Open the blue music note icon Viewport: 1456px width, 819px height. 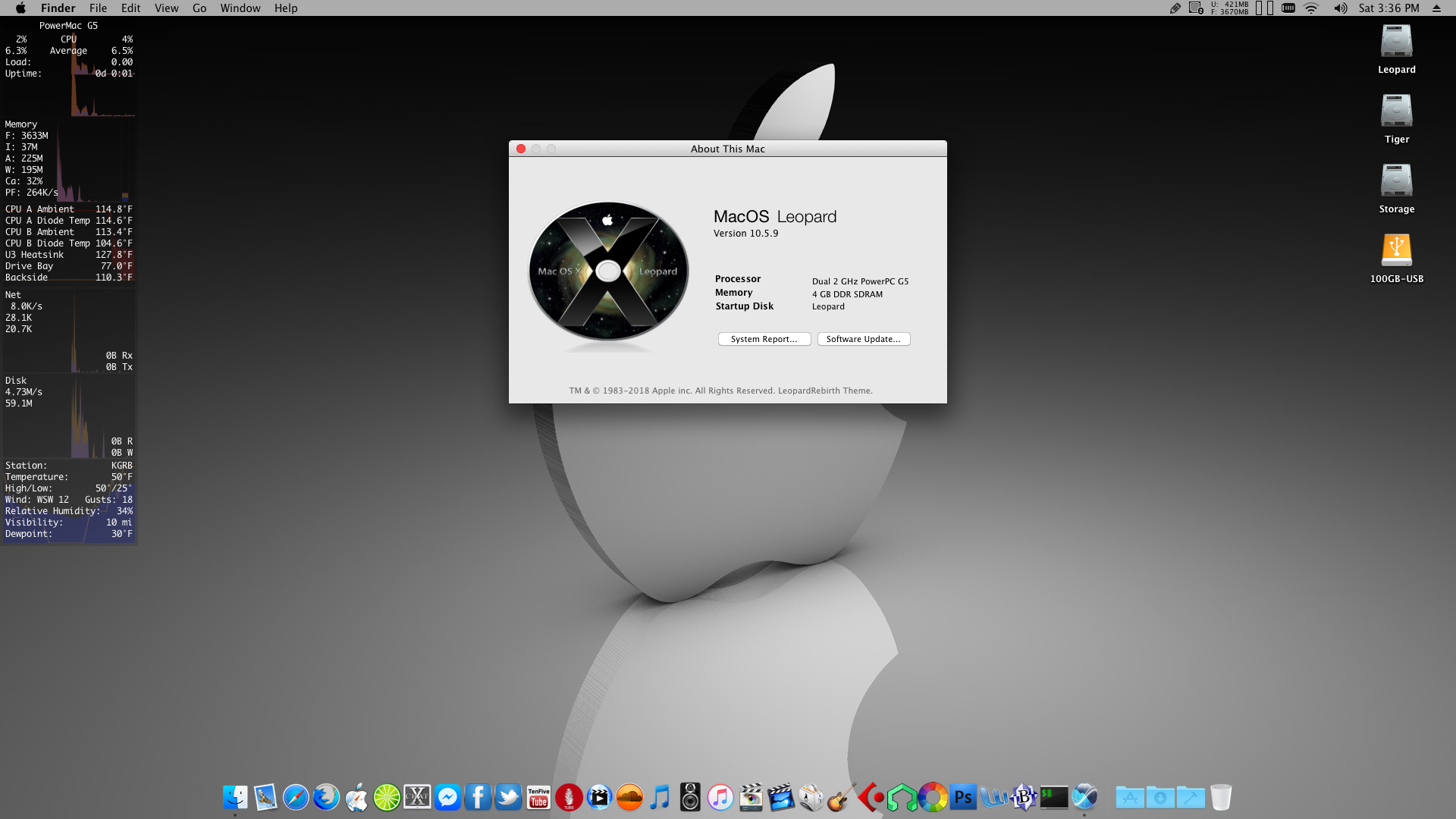pos(660,797)
